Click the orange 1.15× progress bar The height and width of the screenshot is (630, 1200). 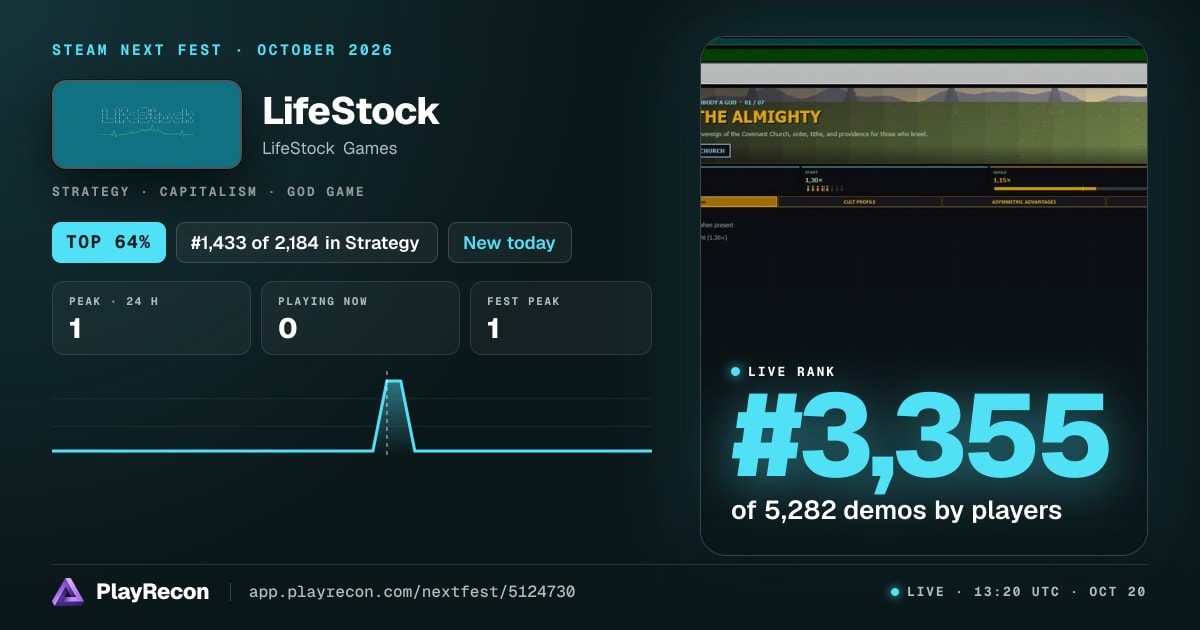[x=1070, y=188]
